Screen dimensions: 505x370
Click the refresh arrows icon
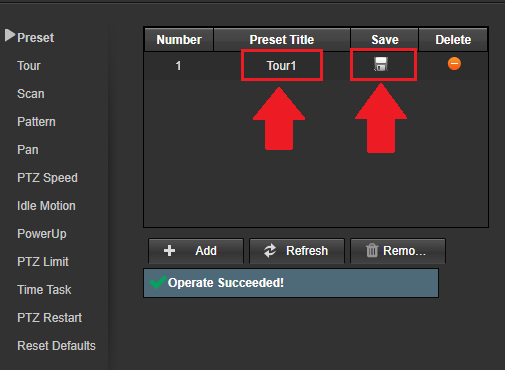270,251
